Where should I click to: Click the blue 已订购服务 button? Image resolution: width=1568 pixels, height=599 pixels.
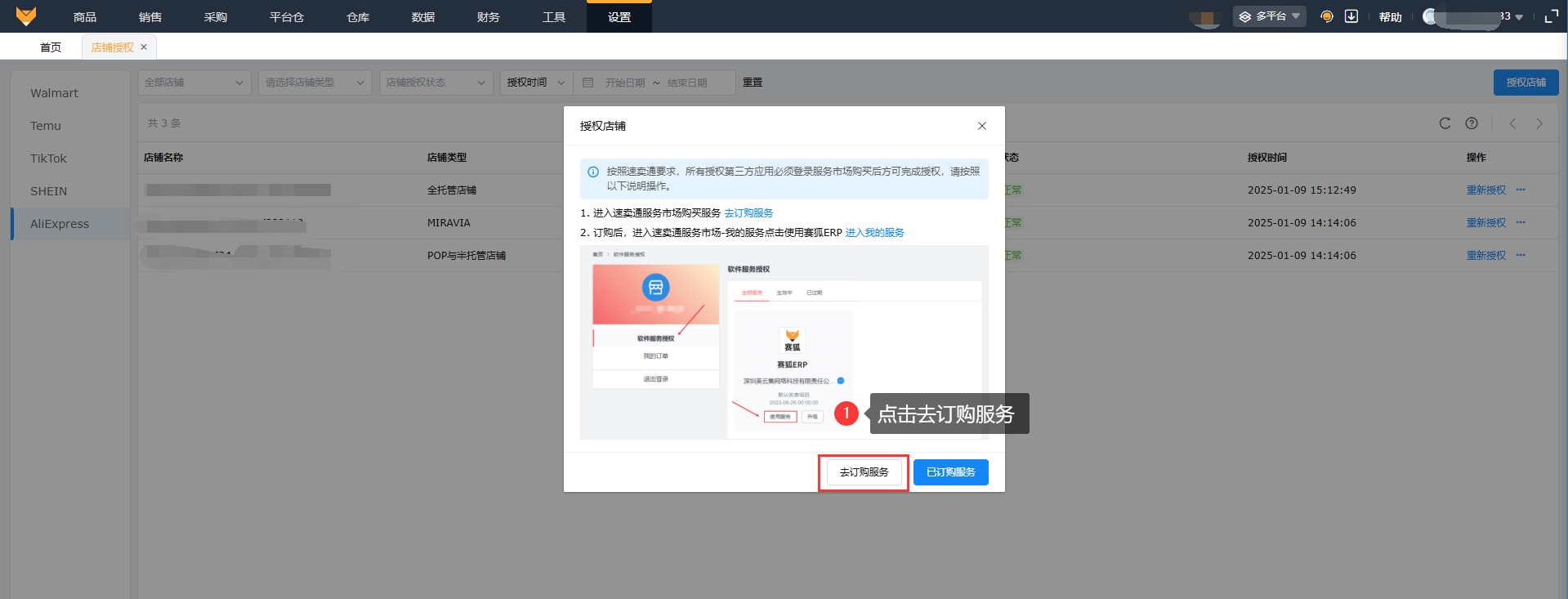pos(951,472)
